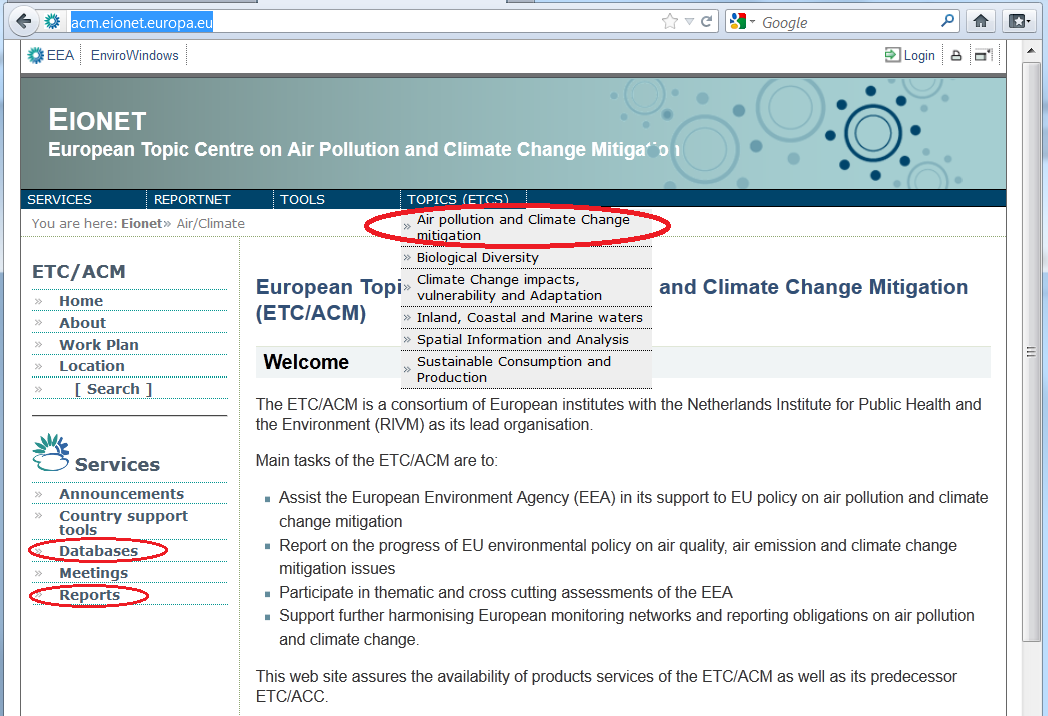
Task: Open the bookmarks menu button
Action: click(x=1019, y=21)
